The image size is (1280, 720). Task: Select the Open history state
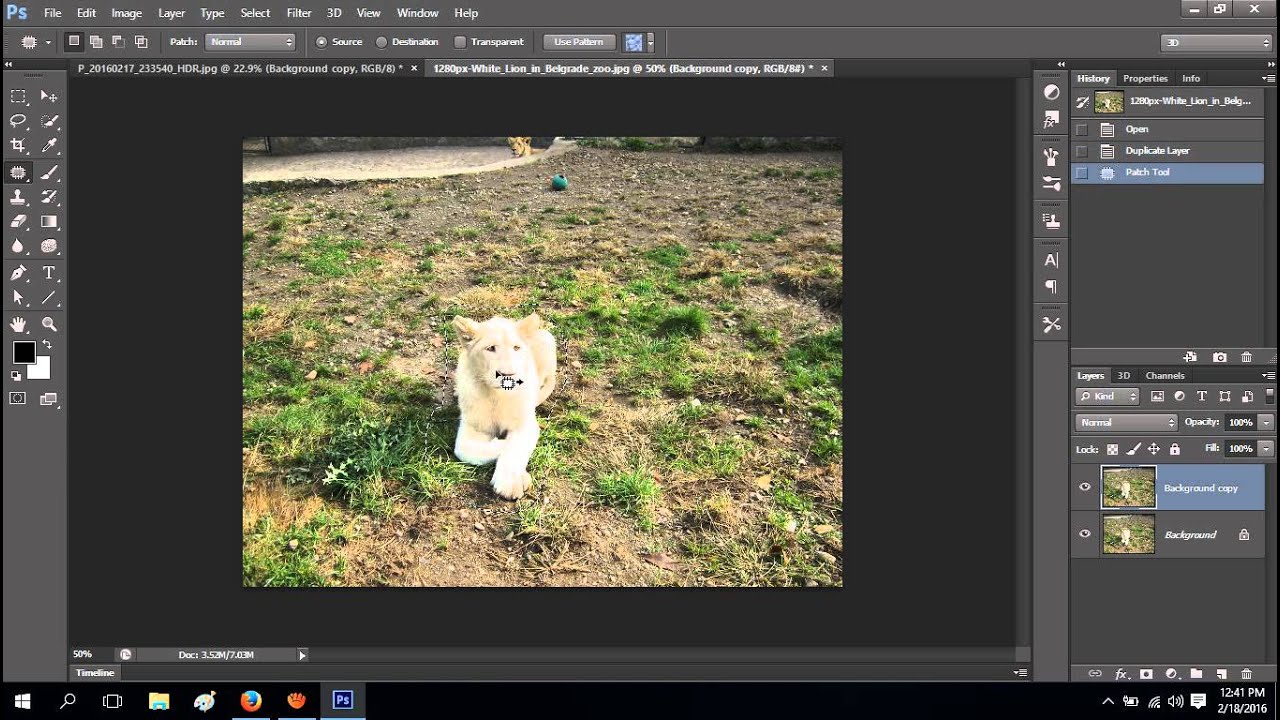[1167, 129]
